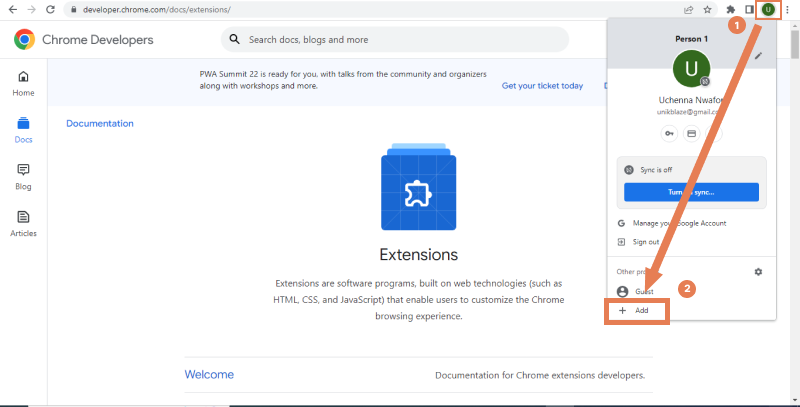Reload the page with the refresh icon
800x407 pixels.
(50, 10)
